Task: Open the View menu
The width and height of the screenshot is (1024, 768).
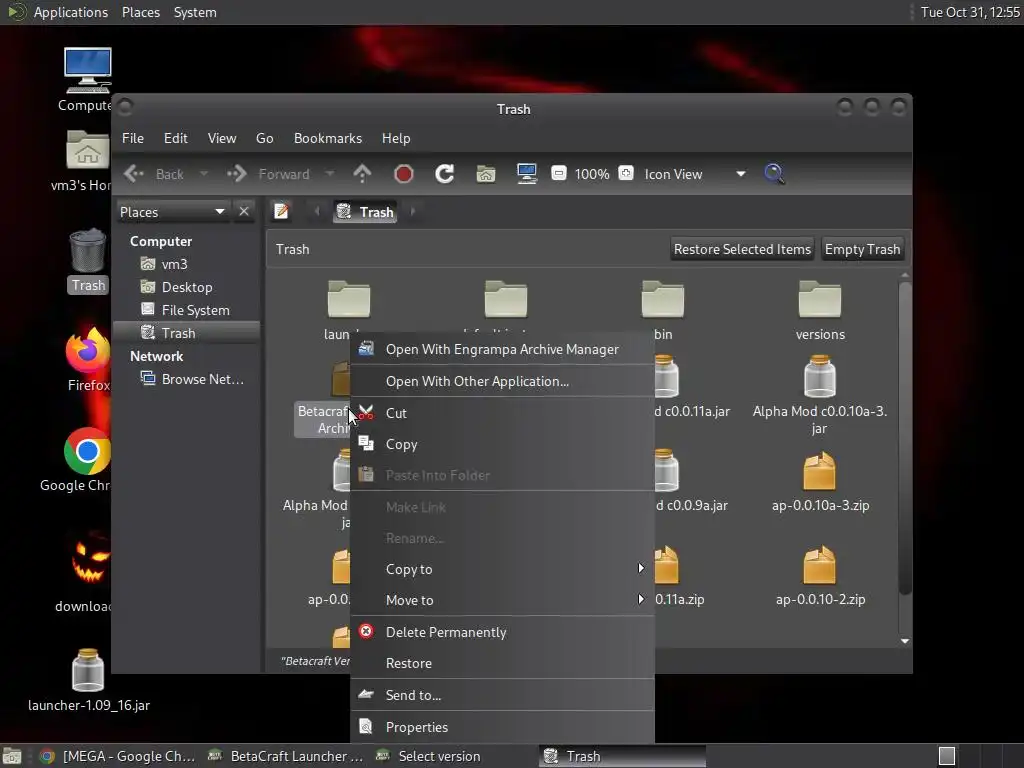Action: (222, 138)
